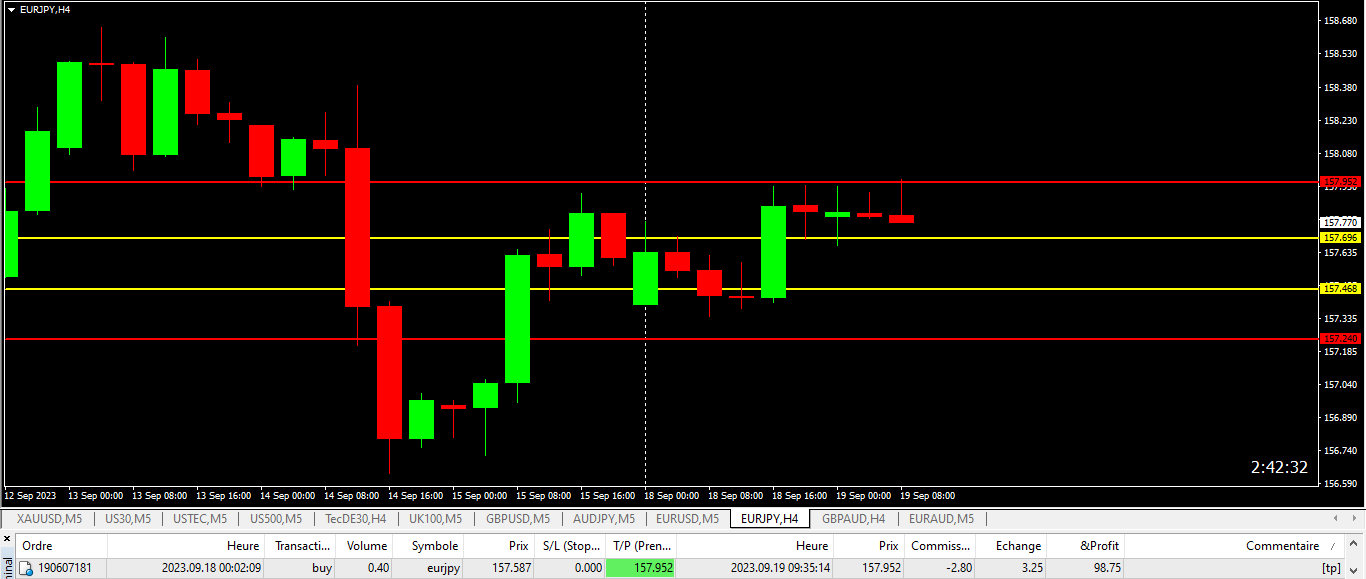
Task: Click the active EURJPY,H4 chart tab
Action: [769, 519]
